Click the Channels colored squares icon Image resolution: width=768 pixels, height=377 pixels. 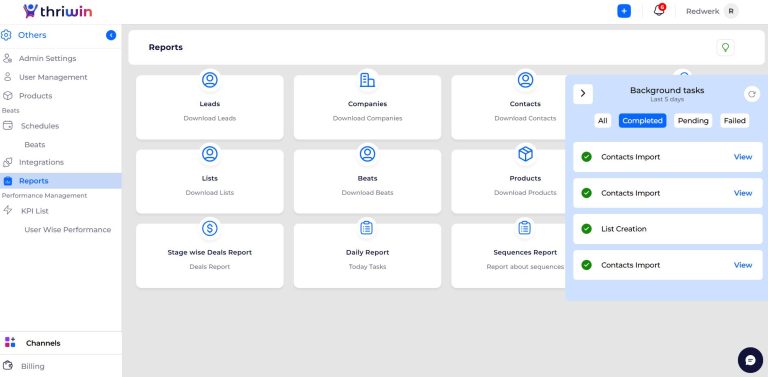coord(10,342)
